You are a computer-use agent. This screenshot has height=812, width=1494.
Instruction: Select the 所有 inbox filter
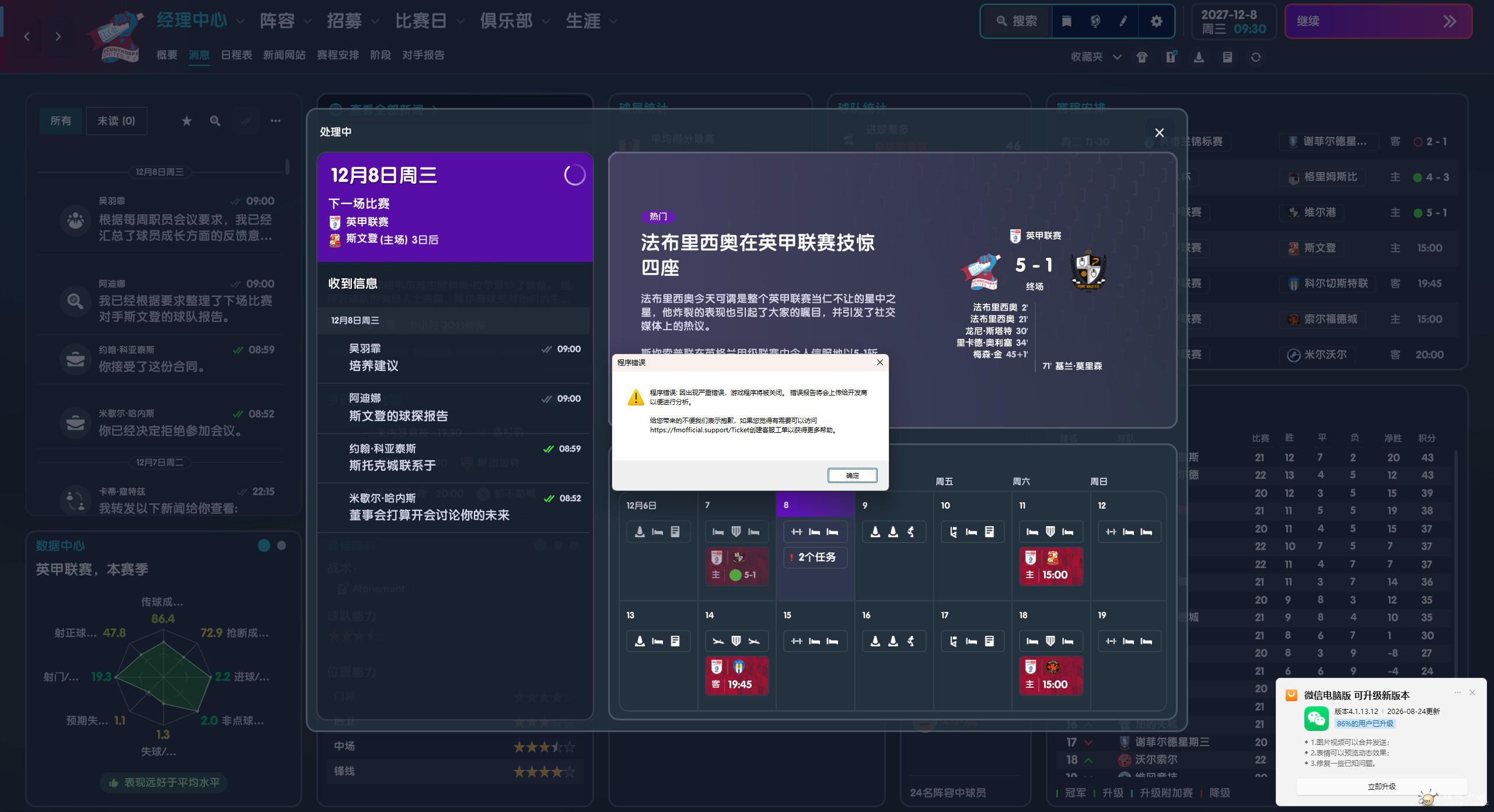click(x=61, y=121)
